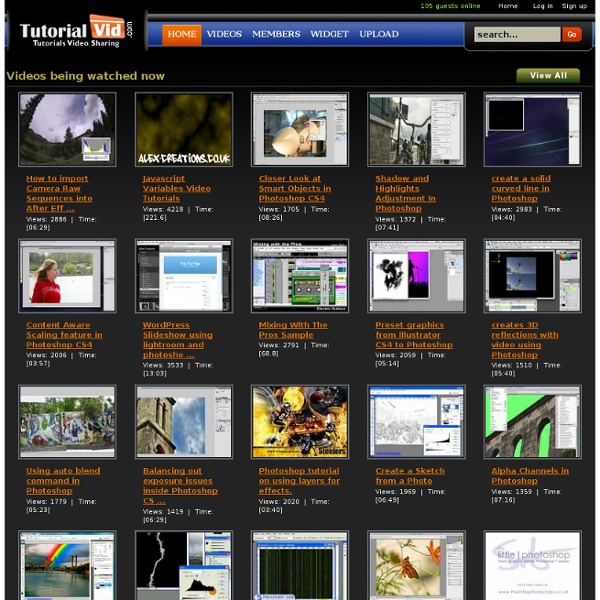Screen dimensions: 600x600
Task: Click the 'Videos being watched now' heading
Action: pos(85,76)
